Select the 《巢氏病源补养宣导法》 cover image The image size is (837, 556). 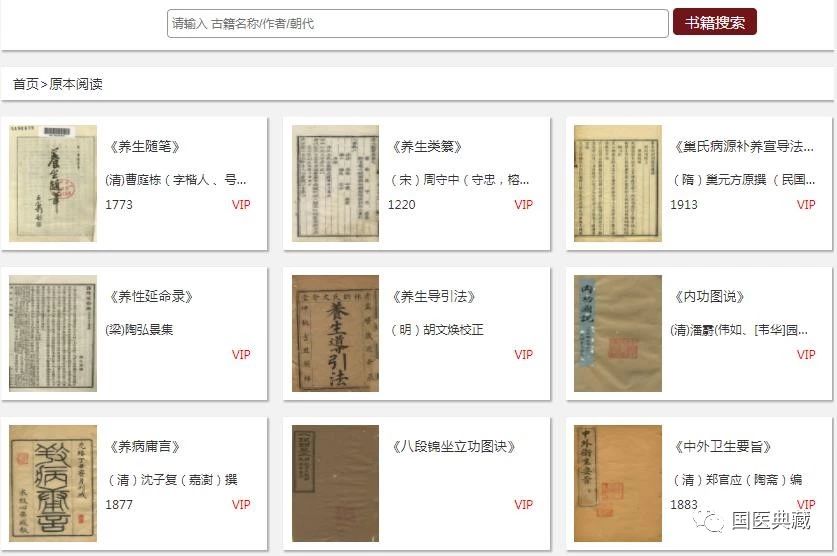[617, 183]
